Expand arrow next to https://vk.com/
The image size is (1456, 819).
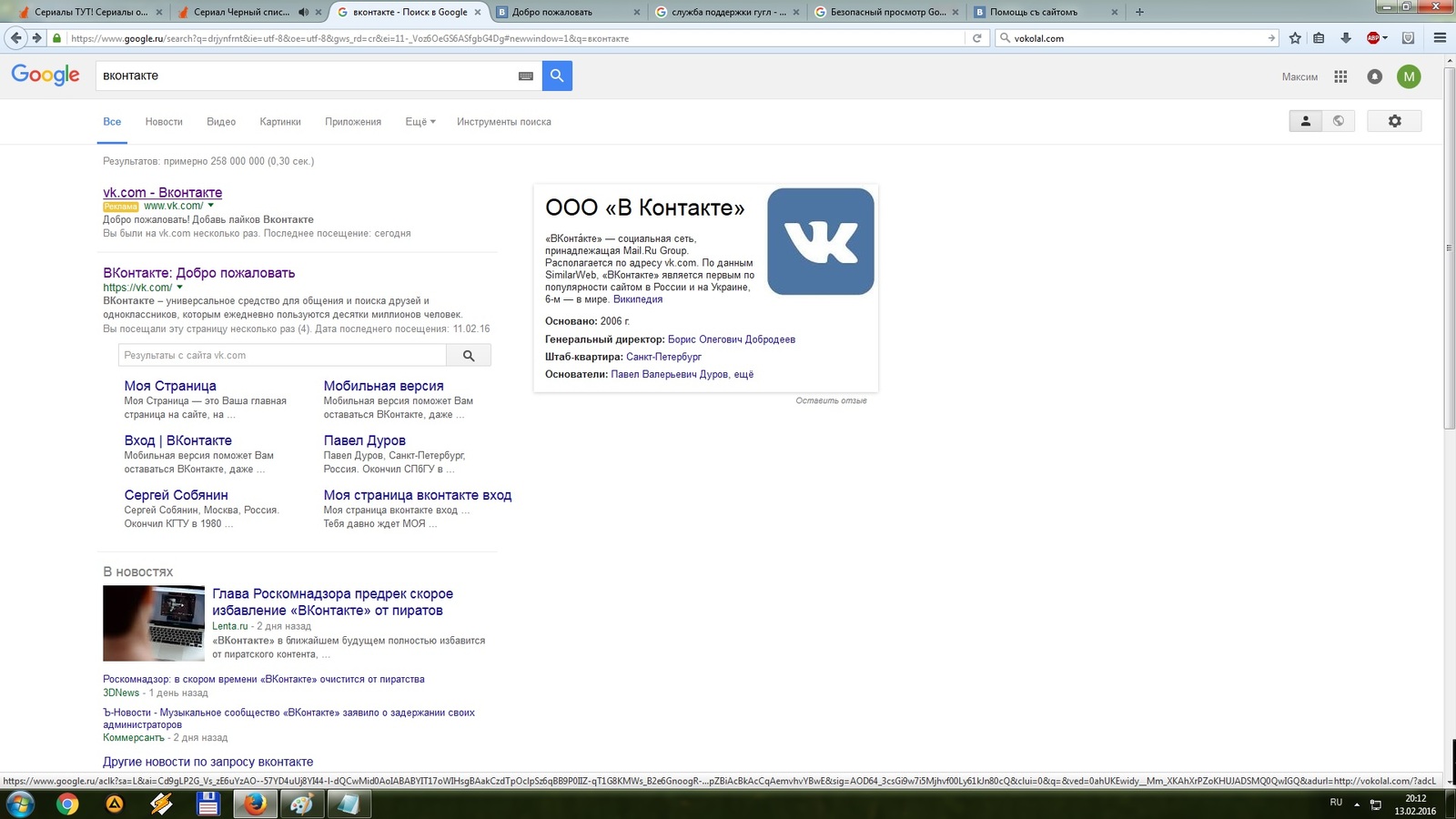[179, 288]
